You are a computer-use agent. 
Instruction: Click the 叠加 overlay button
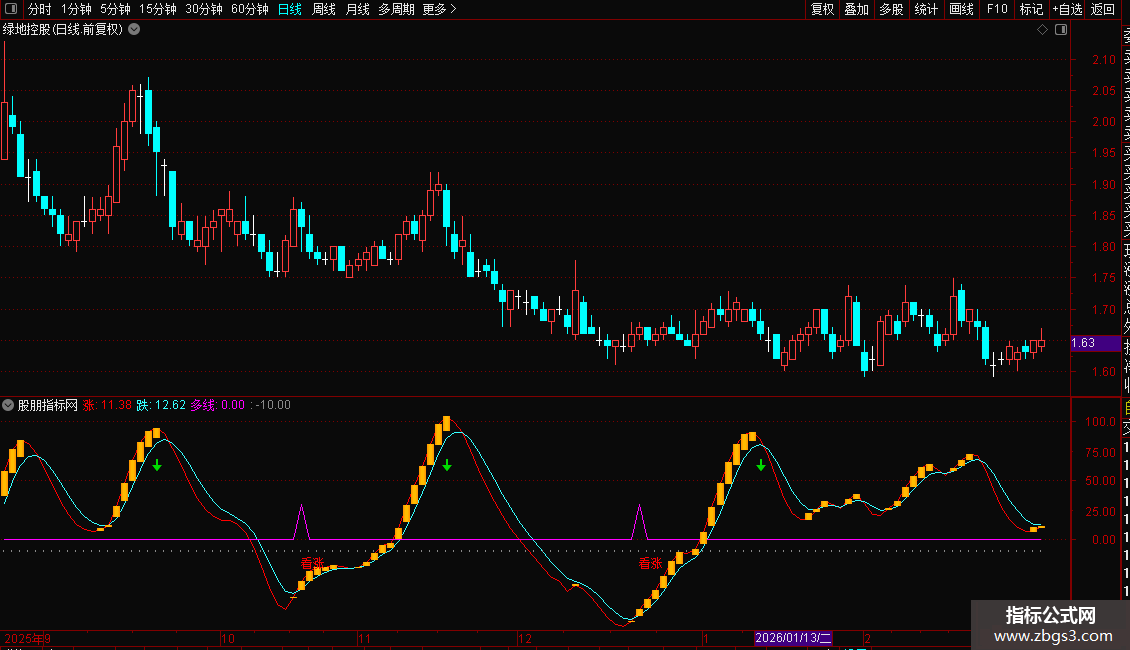[856, 10]
